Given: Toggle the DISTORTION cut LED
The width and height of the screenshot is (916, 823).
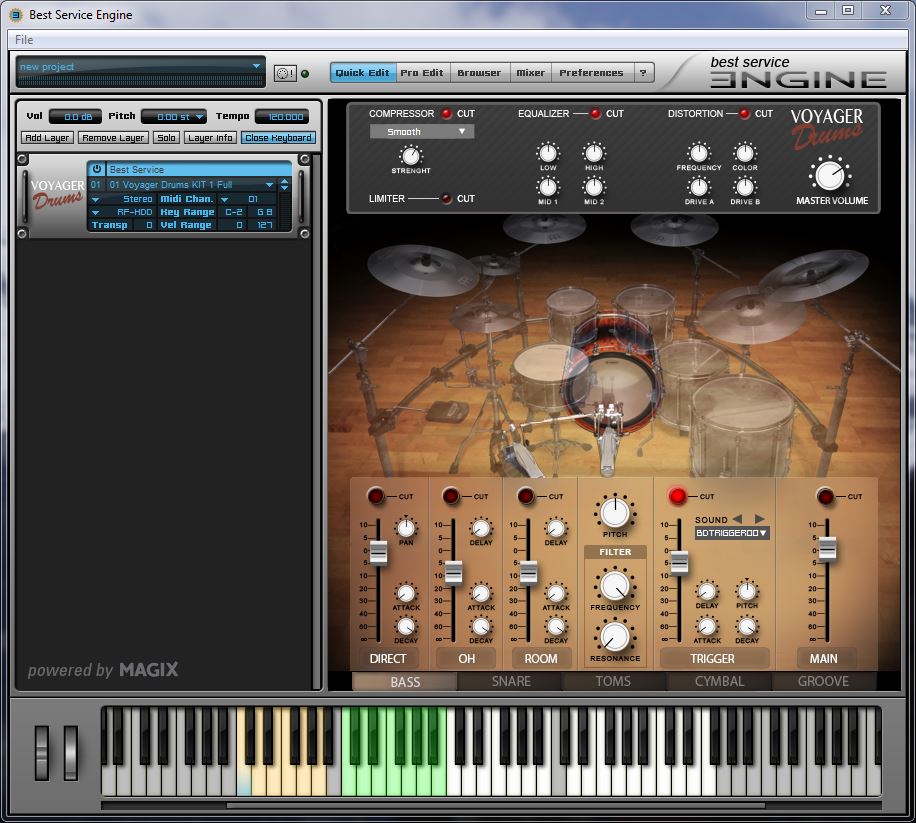Looking at the screenshot, I should coord(745,113).
